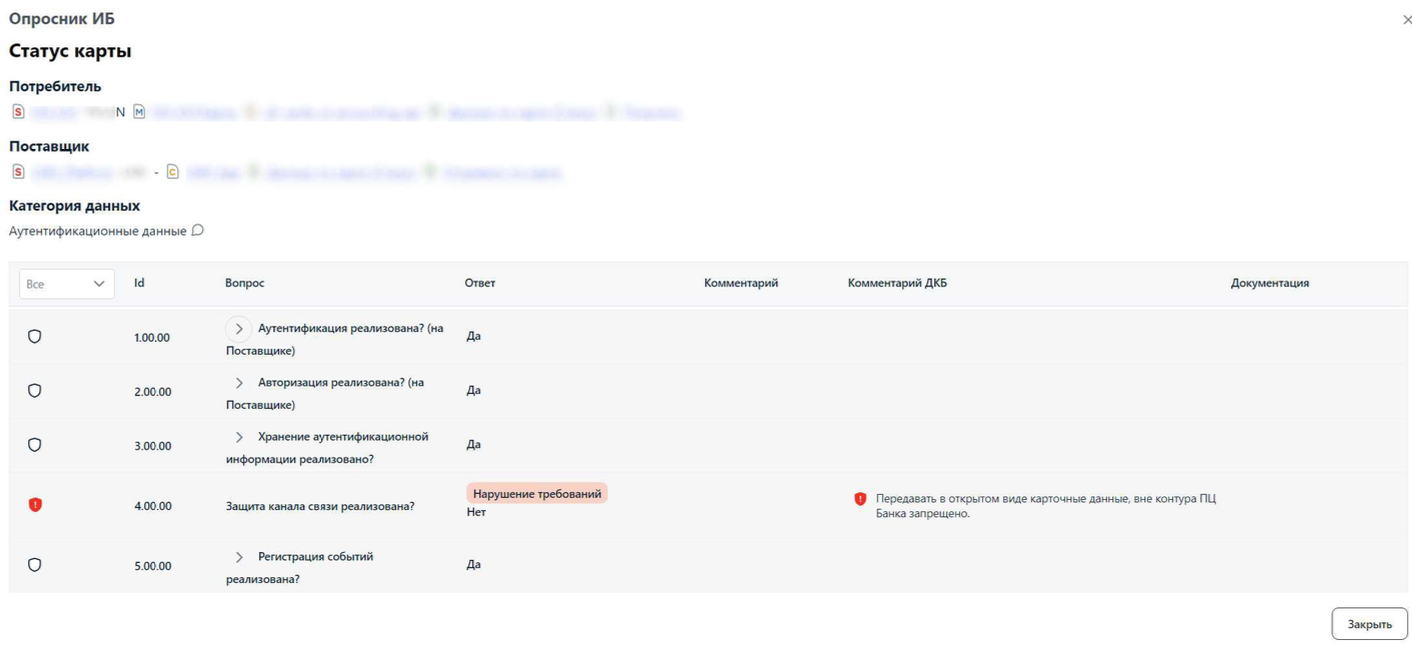This screenshot has height=648, width=1412.
Task: Click shield status icon in row 5.00.00
Action: (x=35, y=565)
